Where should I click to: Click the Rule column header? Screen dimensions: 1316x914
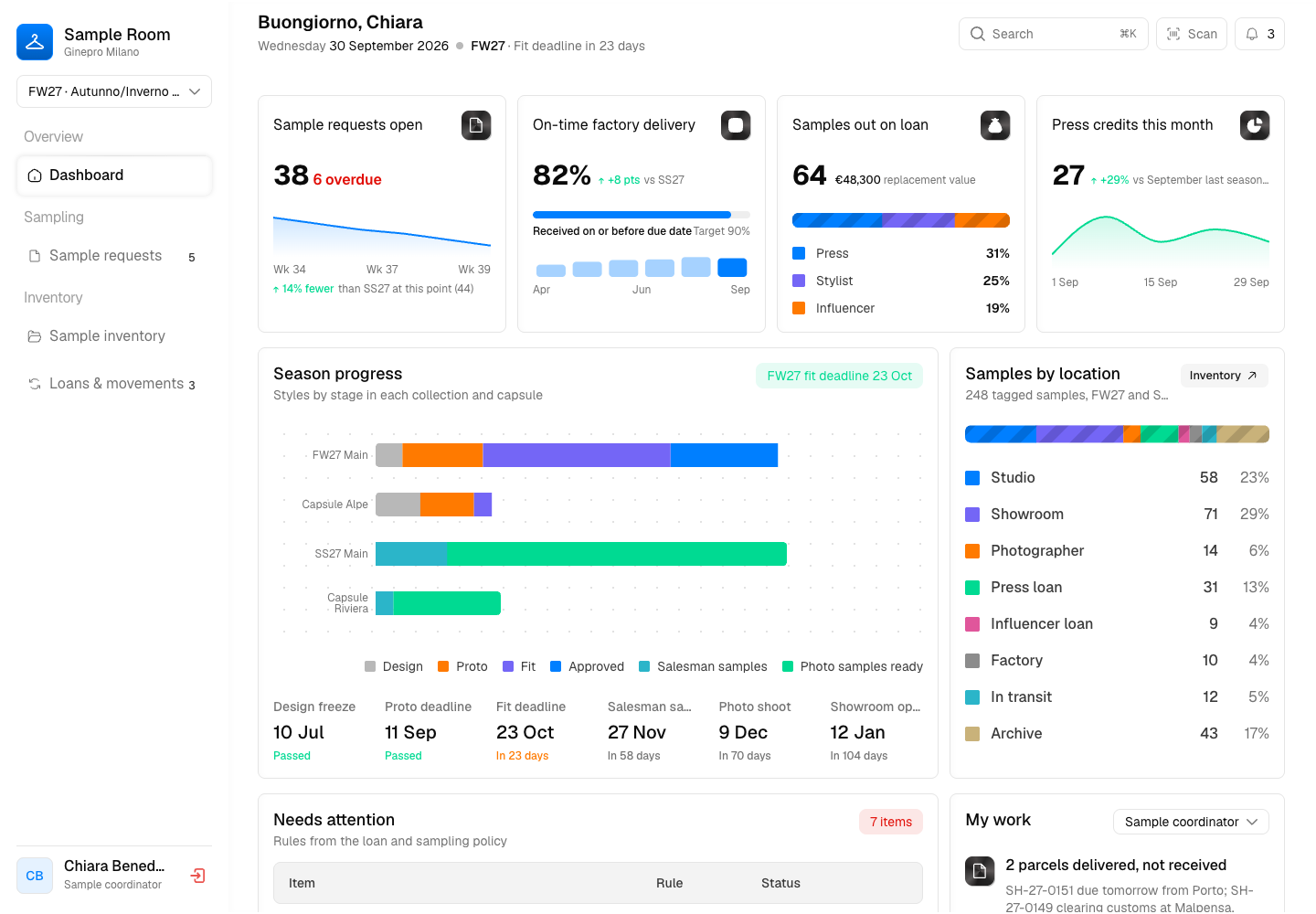669,883
